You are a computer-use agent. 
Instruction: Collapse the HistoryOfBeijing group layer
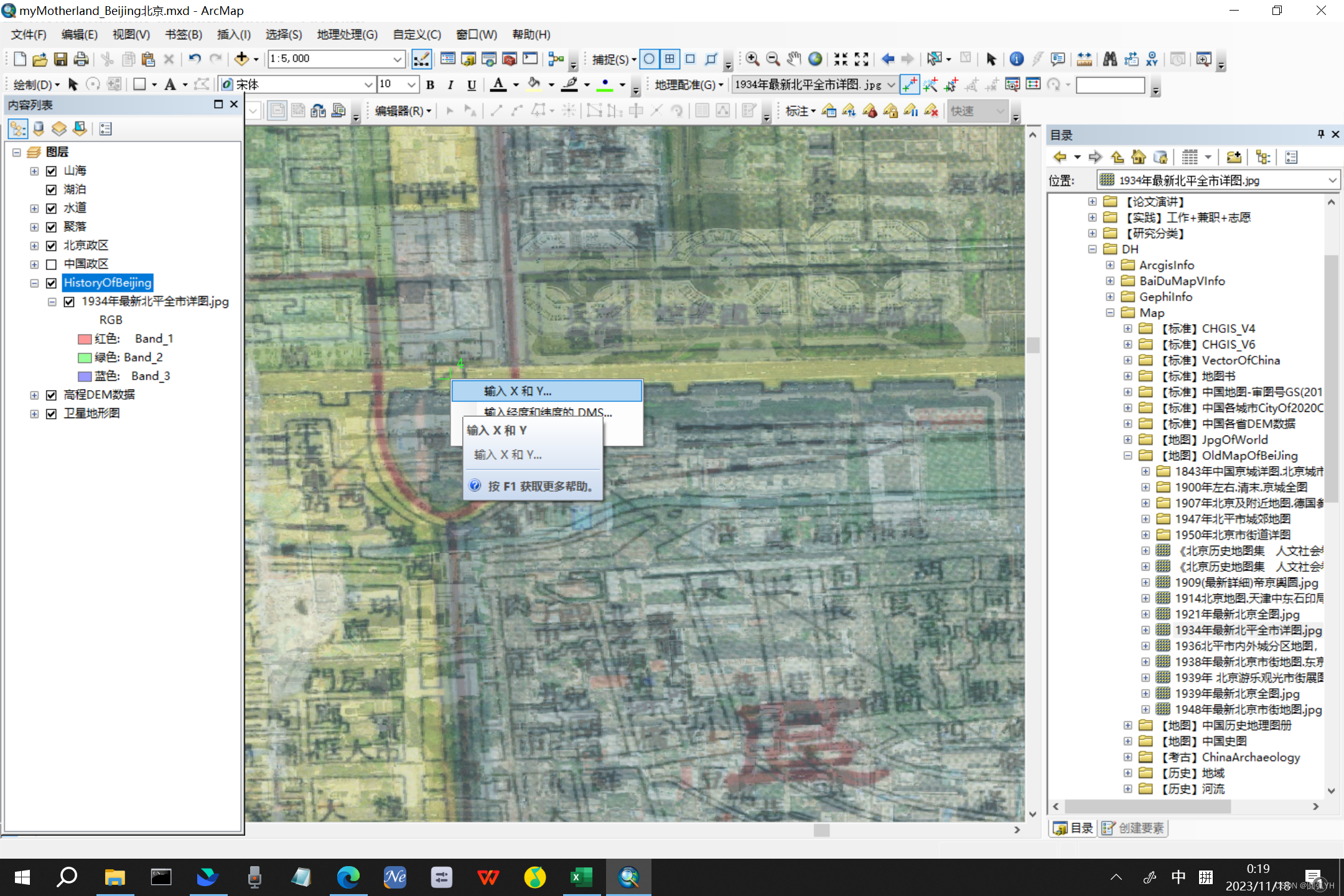point(34,283)
